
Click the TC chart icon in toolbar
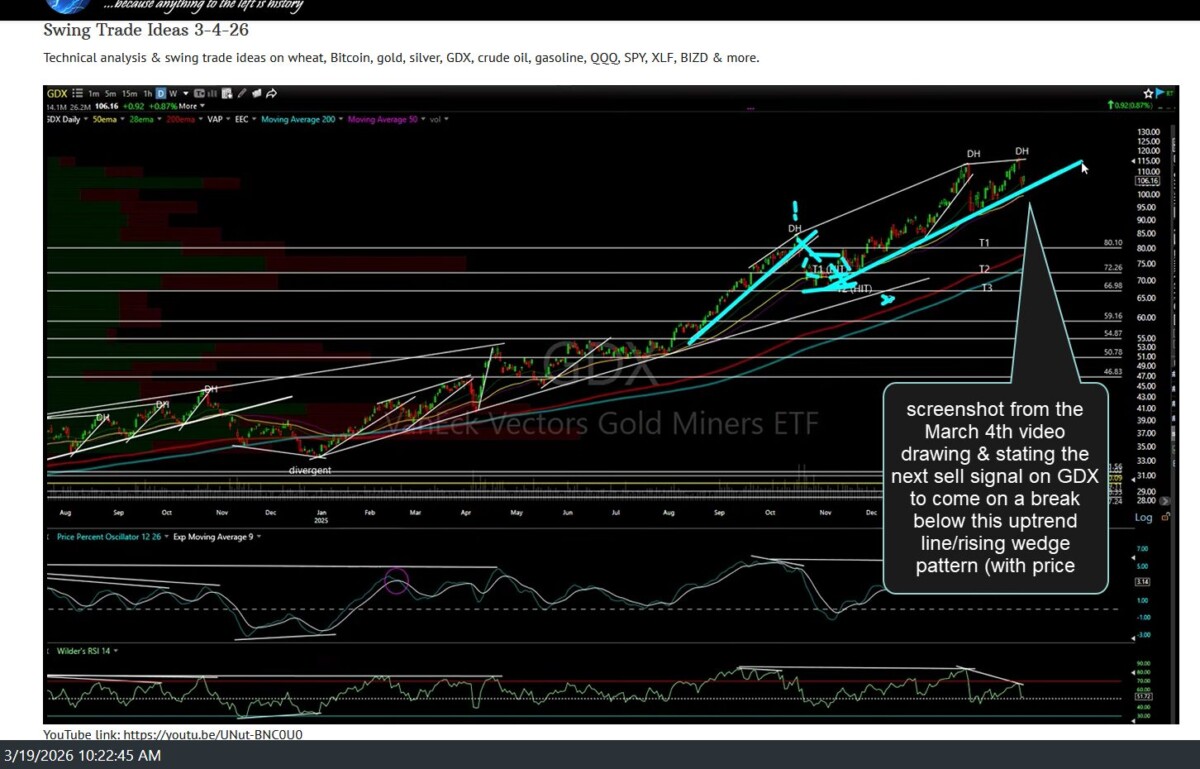pos(199,93)
